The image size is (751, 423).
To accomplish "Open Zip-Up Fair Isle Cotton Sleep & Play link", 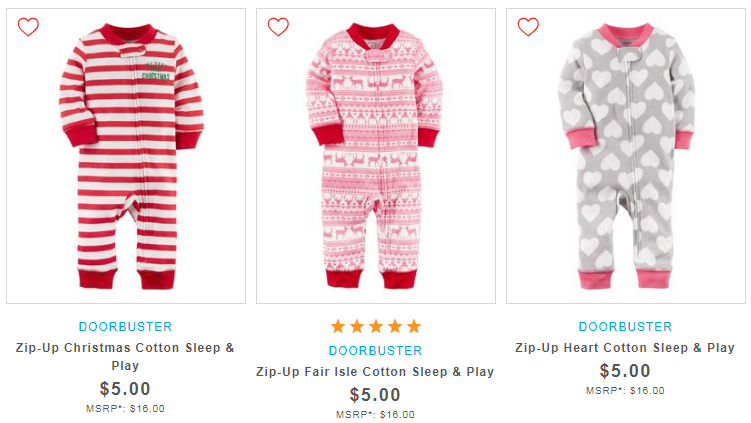I will point(375,372).
